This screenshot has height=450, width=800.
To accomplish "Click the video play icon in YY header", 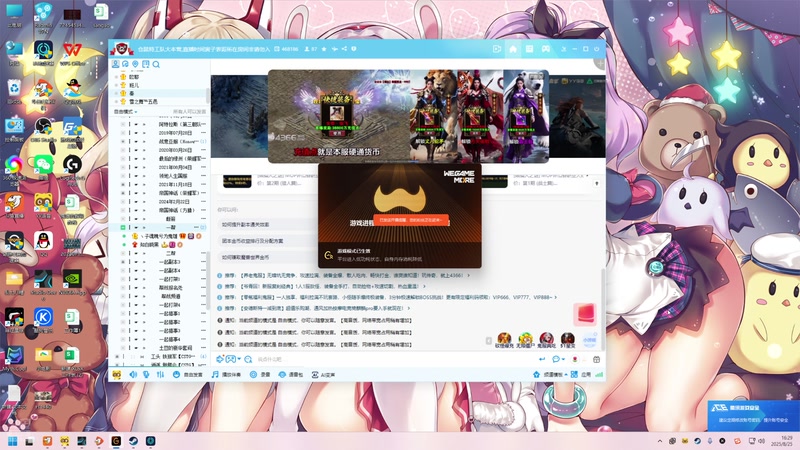I will [496, 49].
